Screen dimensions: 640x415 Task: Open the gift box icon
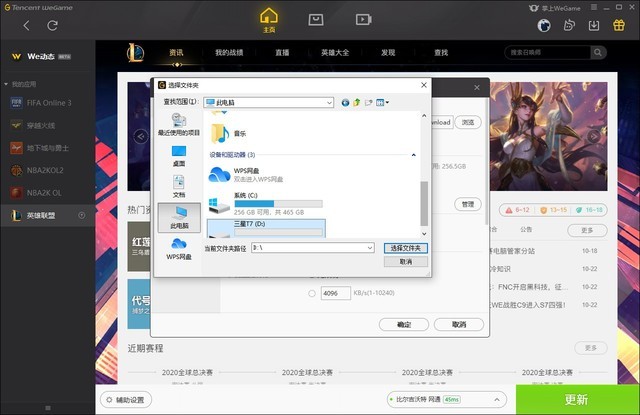click(x=619, y=25)
